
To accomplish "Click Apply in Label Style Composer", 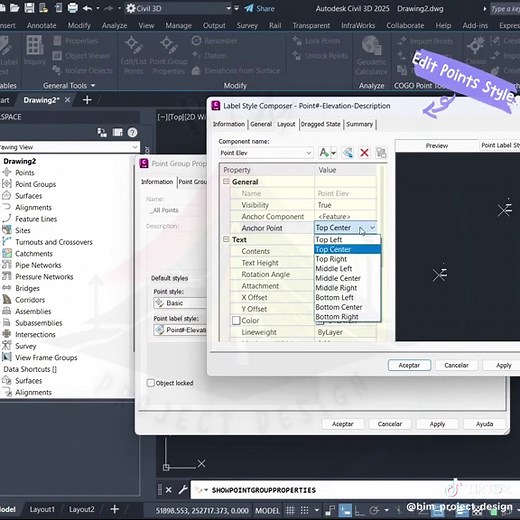I will (503, 365).
